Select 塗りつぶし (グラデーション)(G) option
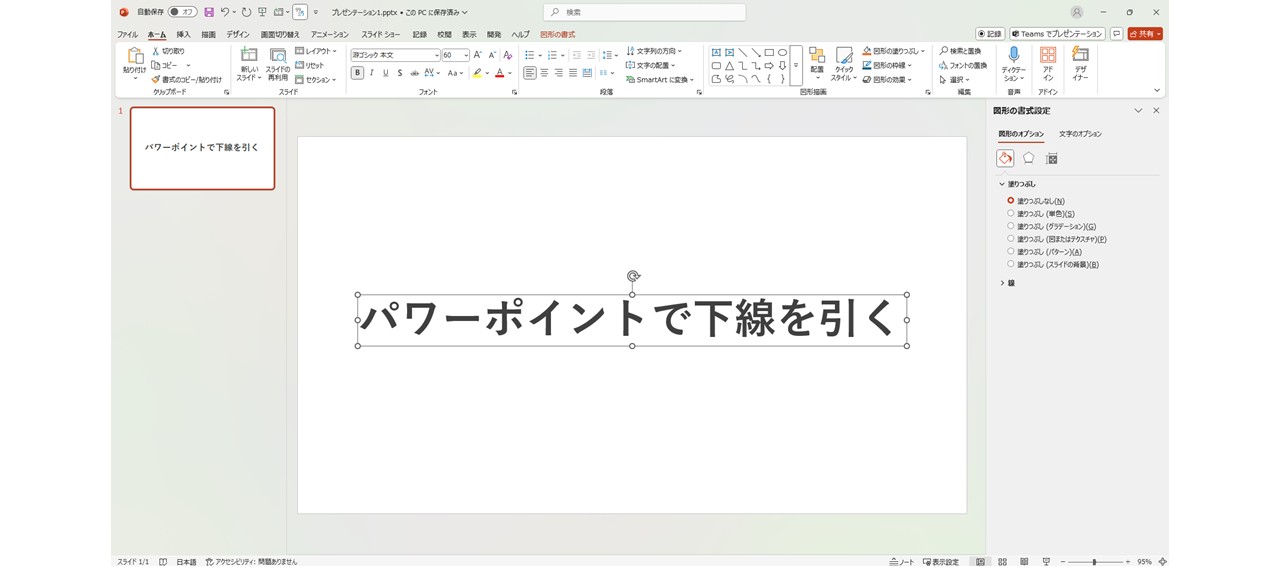Viewport: 1280px width, 571px height. pos(1052,226)
